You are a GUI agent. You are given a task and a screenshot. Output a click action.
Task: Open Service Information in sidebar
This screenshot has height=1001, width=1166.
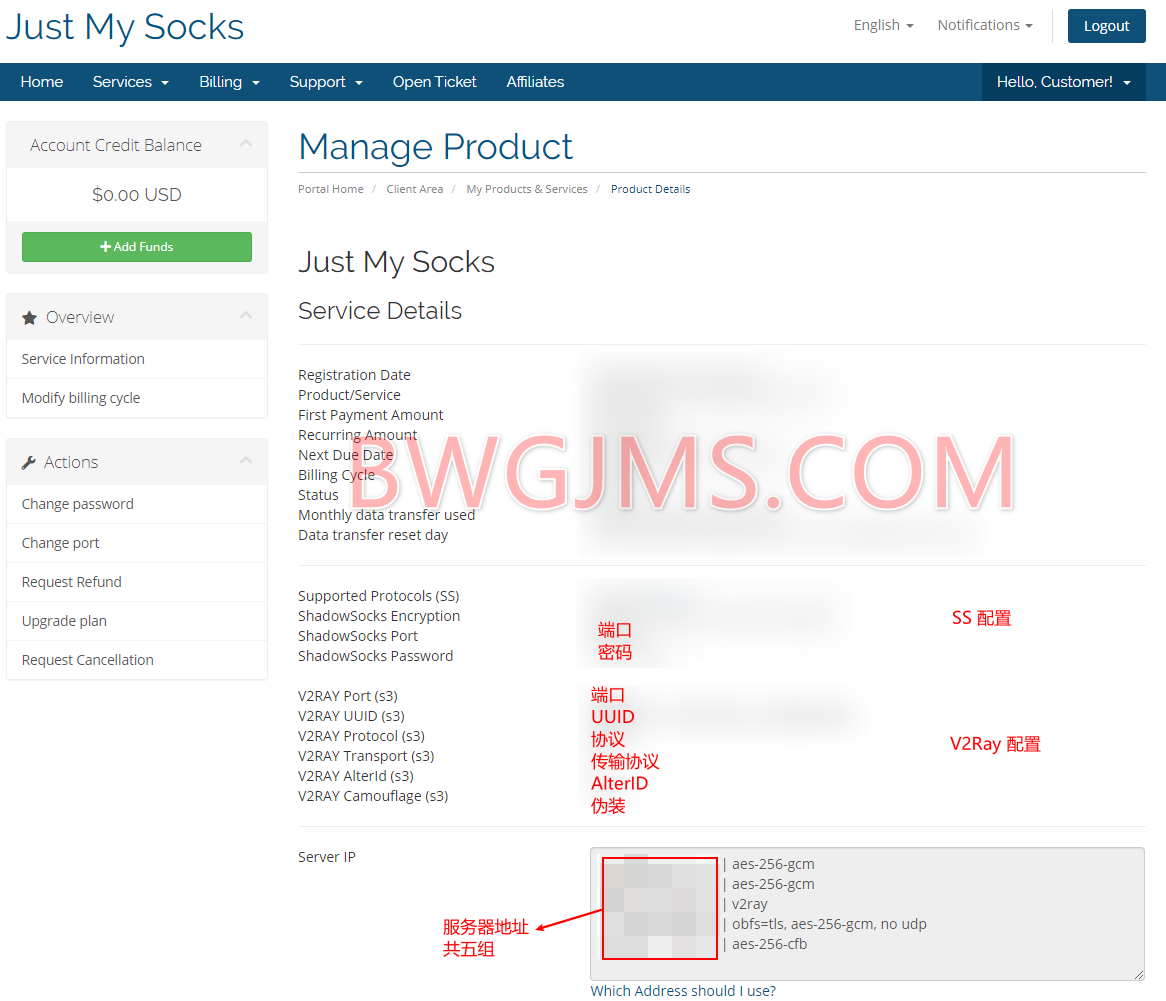[137, 359]
